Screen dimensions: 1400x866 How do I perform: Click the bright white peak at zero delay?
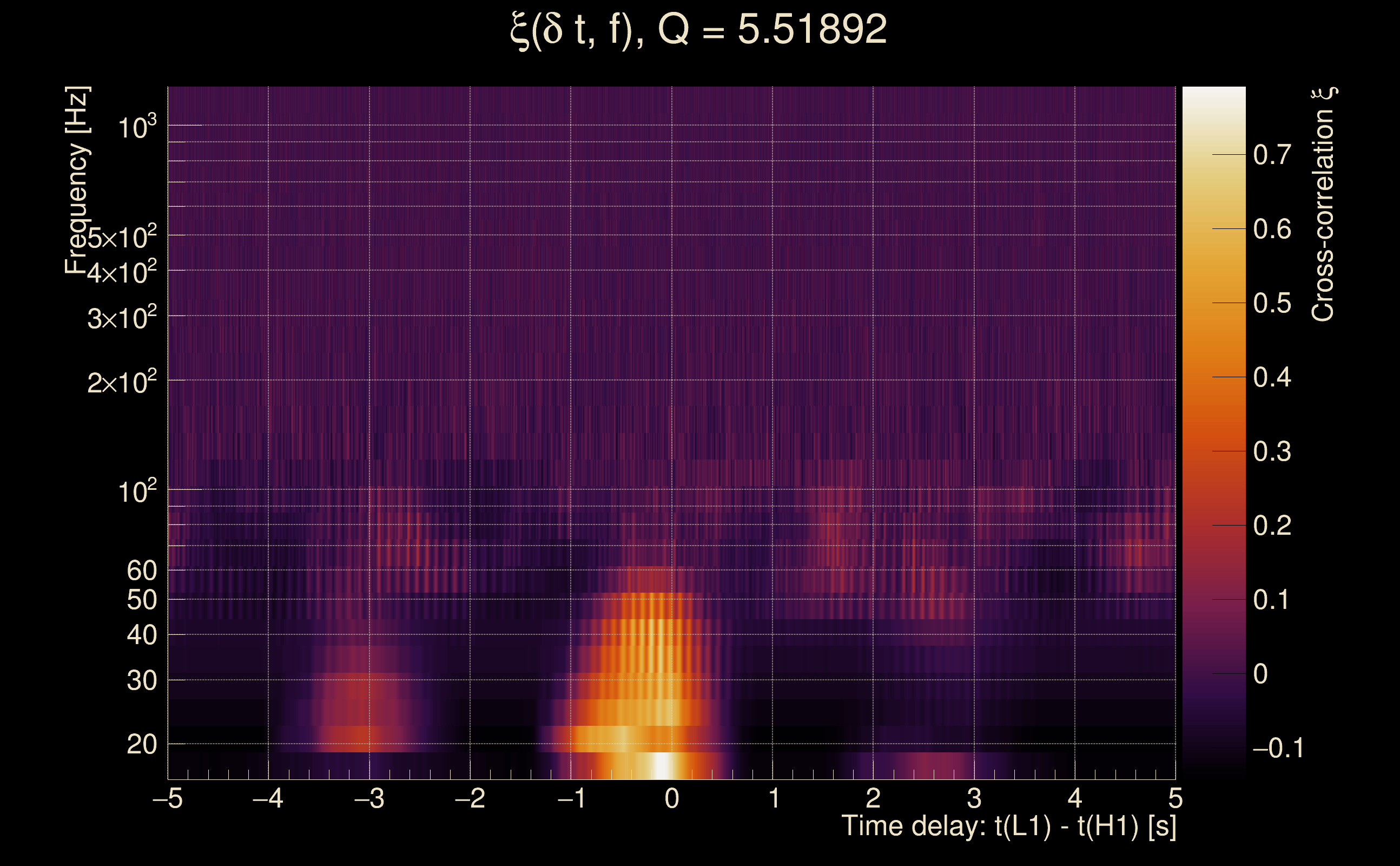[x=661, y=766]
